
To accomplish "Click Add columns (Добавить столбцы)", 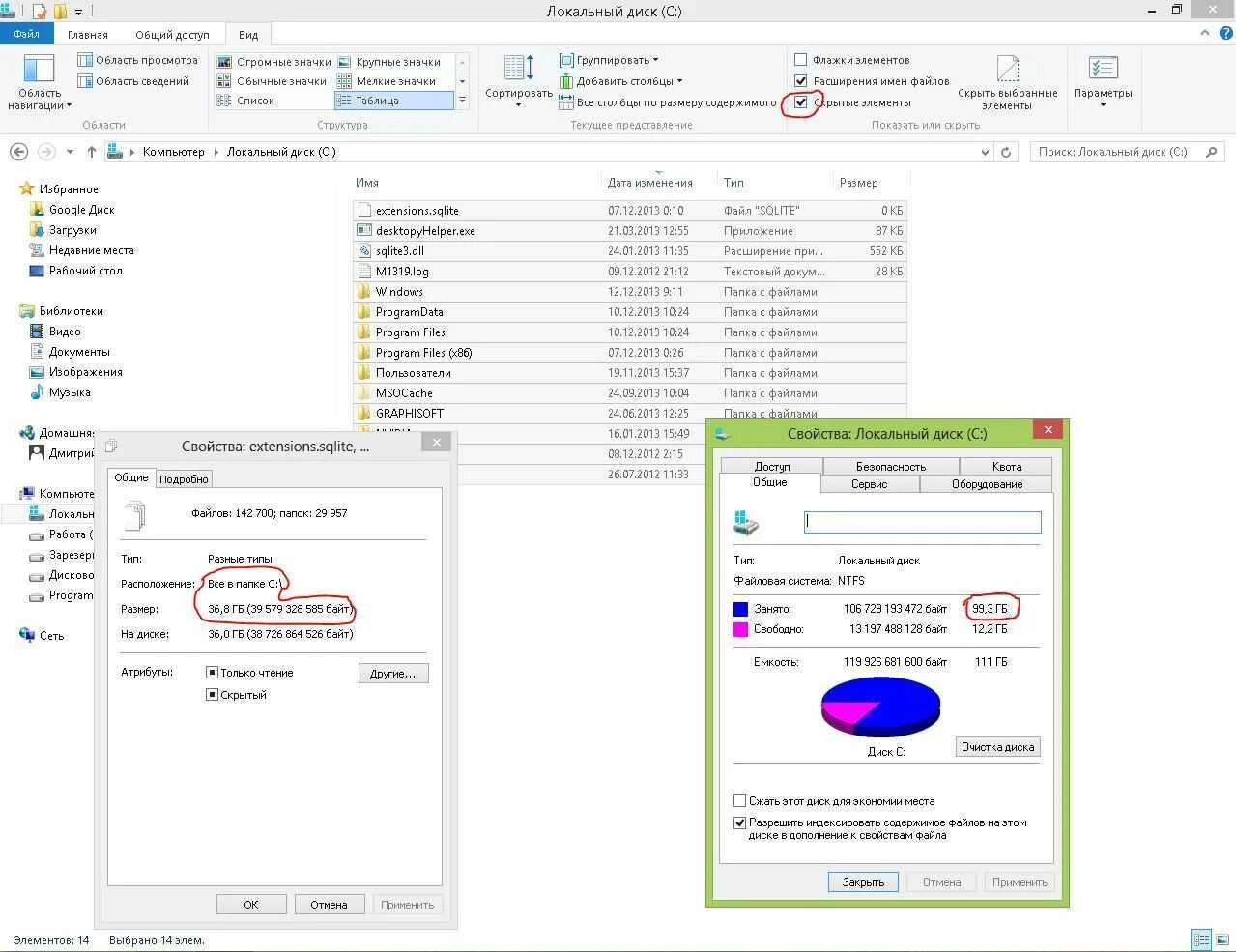I will tap(620, 81).
